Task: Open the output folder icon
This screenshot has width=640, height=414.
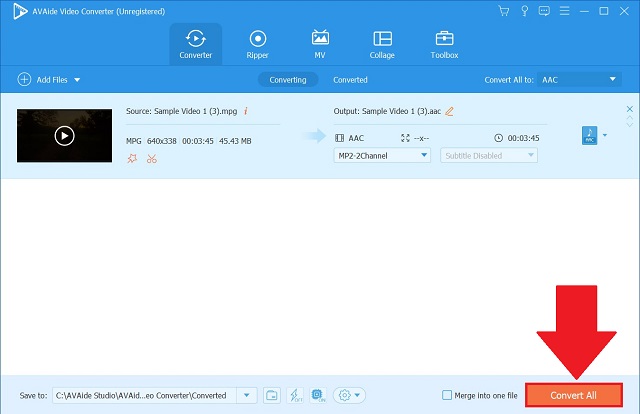Action: (272, 395)
